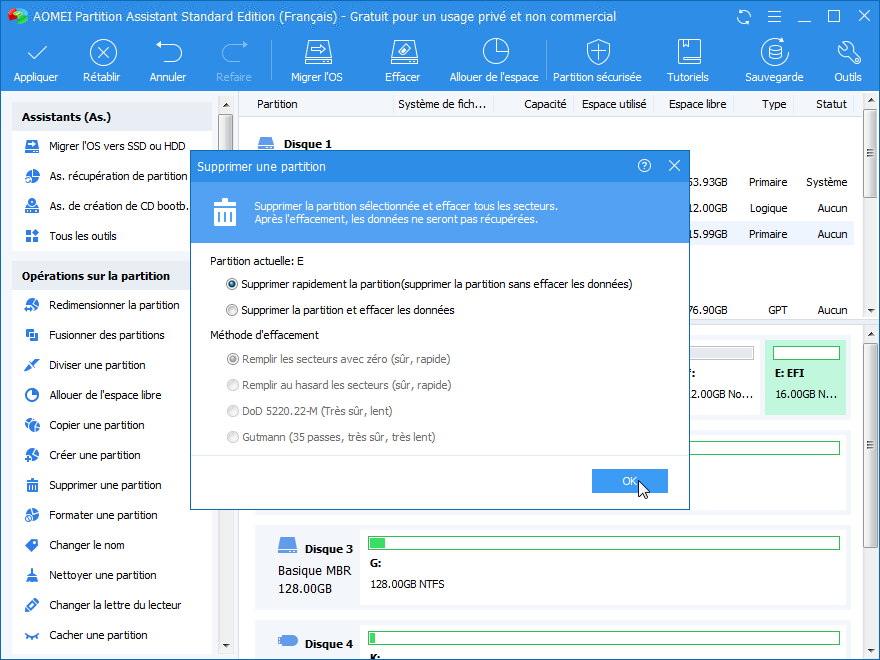Sort by Espace utilisé column header
The height and width of the screenshot is (660, 880).
click(614, 104)
